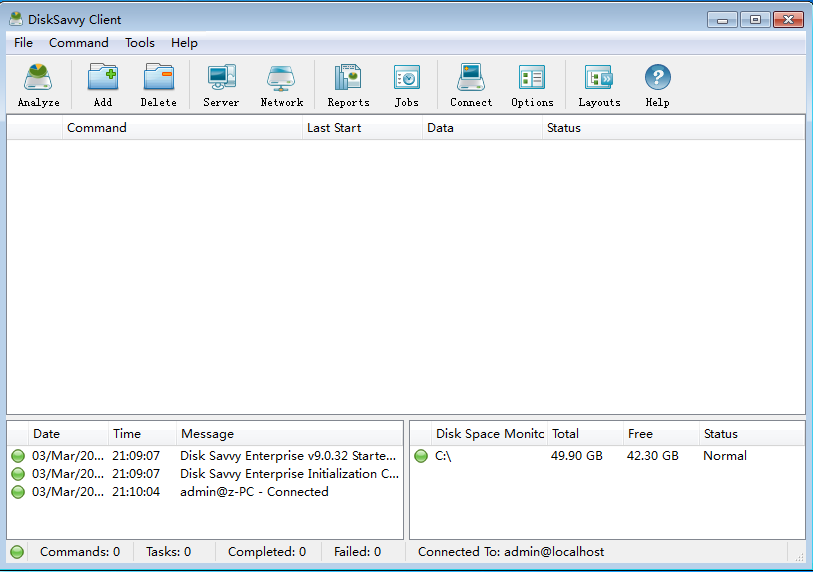Click 'Failed: 0' in status bar
The width and height of the screenshot is (813, 572).
pyautogui.click(x=357, y=552)
